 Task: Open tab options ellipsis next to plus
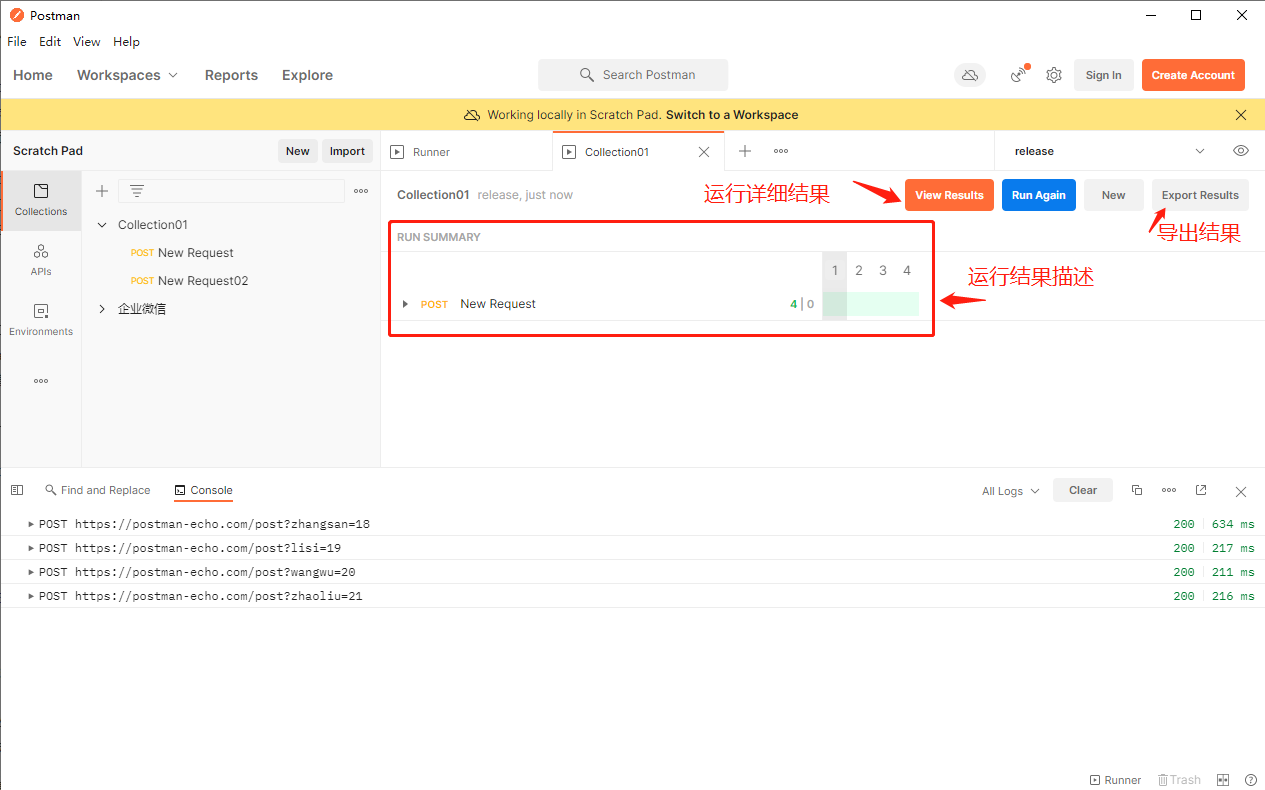point(781,151)
